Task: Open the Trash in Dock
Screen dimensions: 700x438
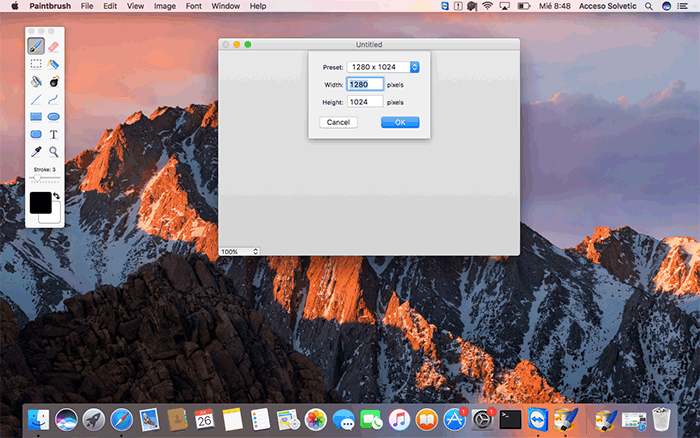Action: click(661, 420)
